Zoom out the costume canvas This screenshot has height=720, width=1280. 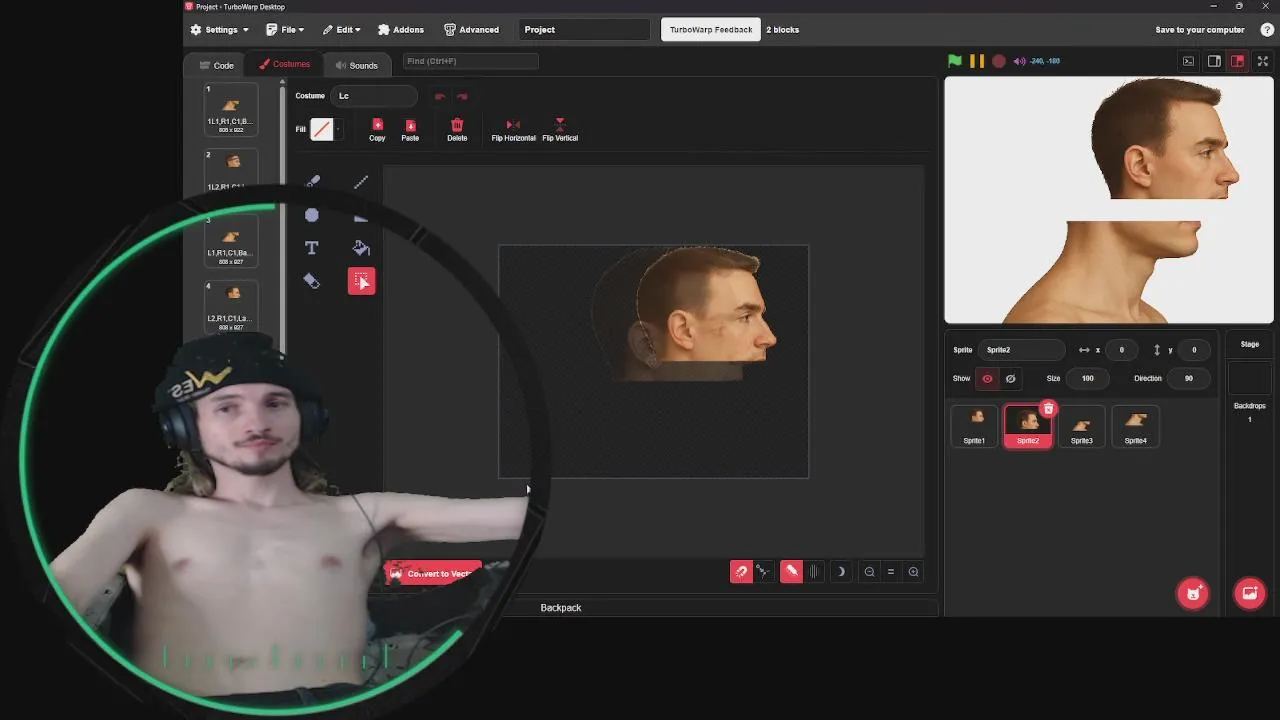click(869, 572)
